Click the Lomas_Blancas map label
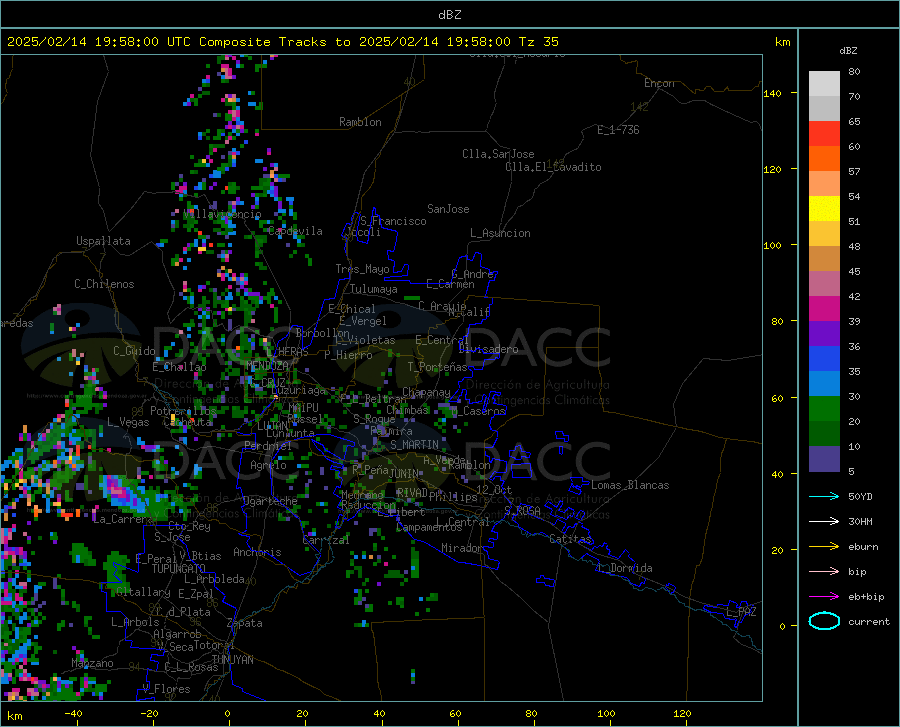This screenshot has height=727, width=900. pyautogui.click(x=630, y=485)
